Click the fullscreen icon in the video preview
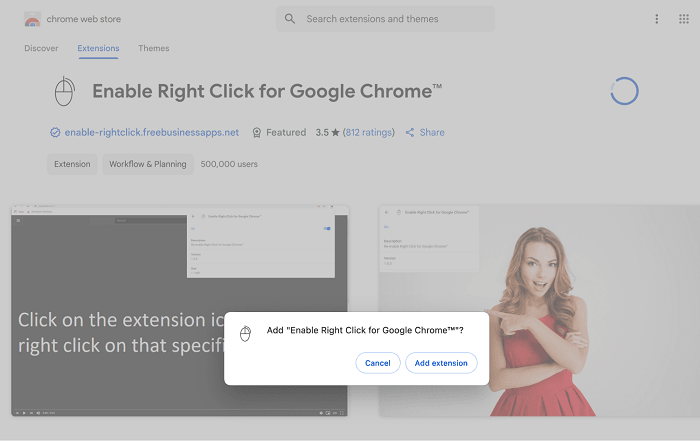 click(x=342, y=413)
